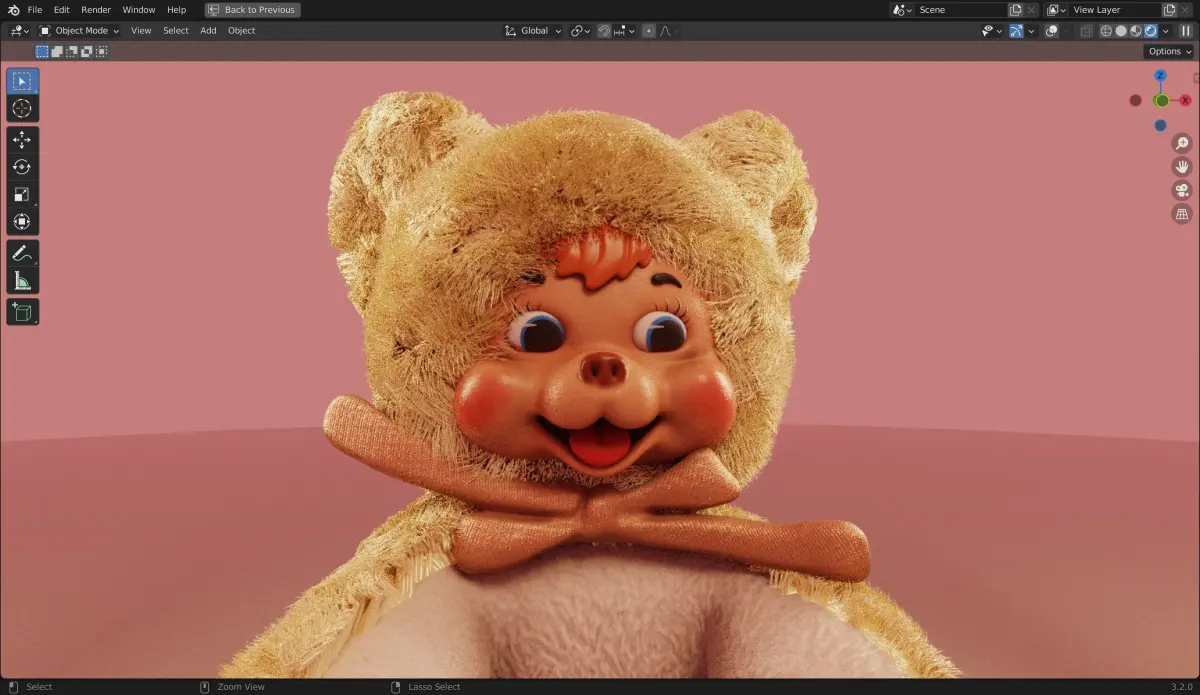This screenshot has height=695, width=1200.
Task: Set selection mode to intersect selection
Action: (x=101, y=51)
